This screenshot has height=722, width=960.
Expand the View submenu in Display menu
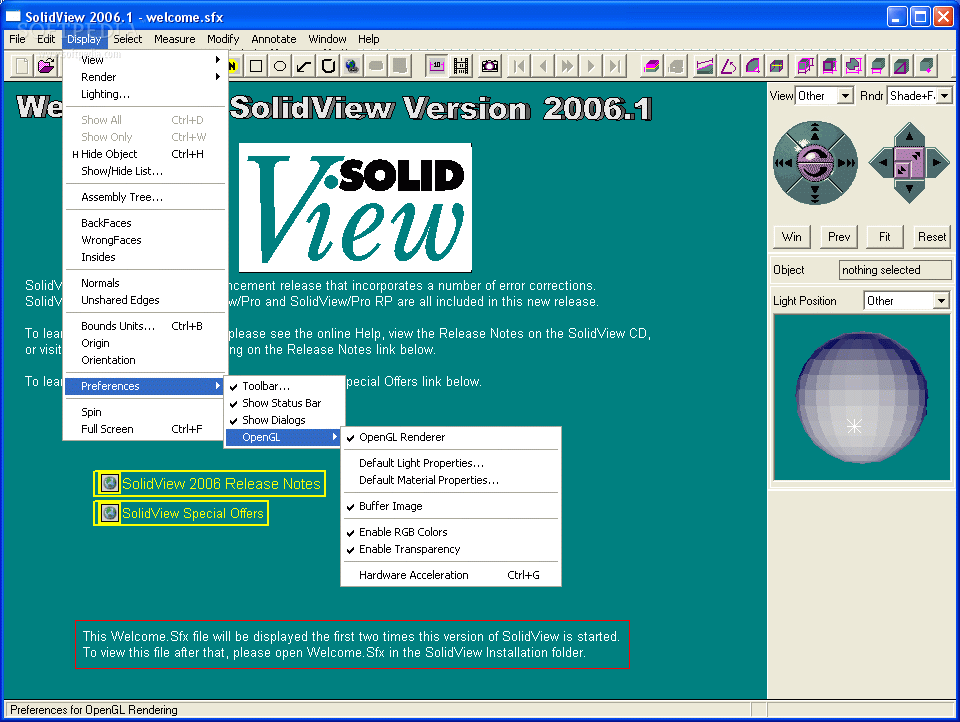tap(145, 60)
